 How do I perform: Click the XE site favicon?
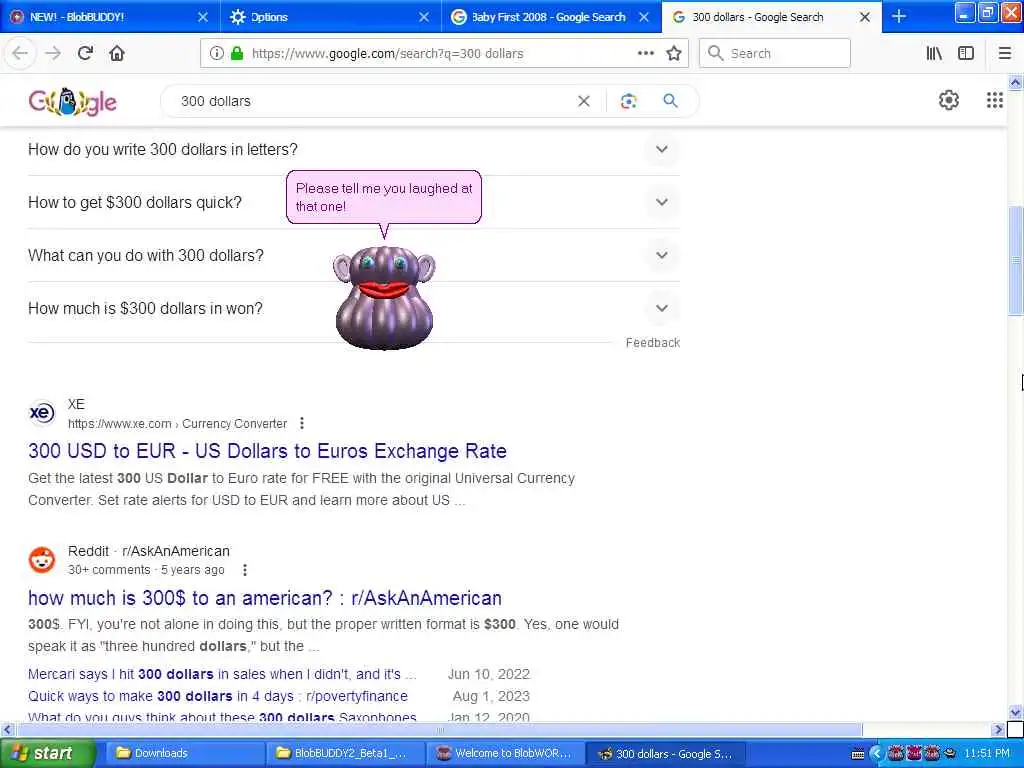pos(42,413)
